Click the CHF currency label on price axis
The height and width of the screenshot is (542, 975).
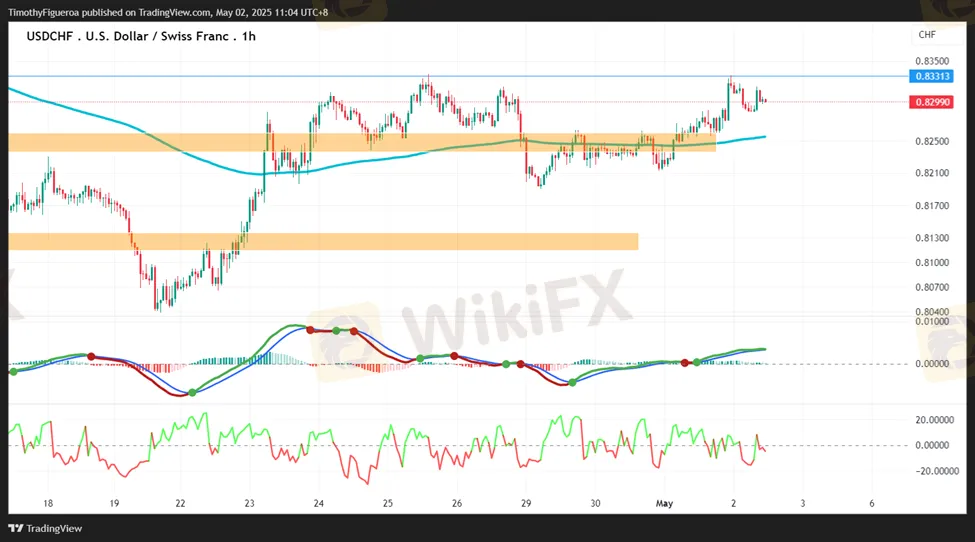coord(926,36)
